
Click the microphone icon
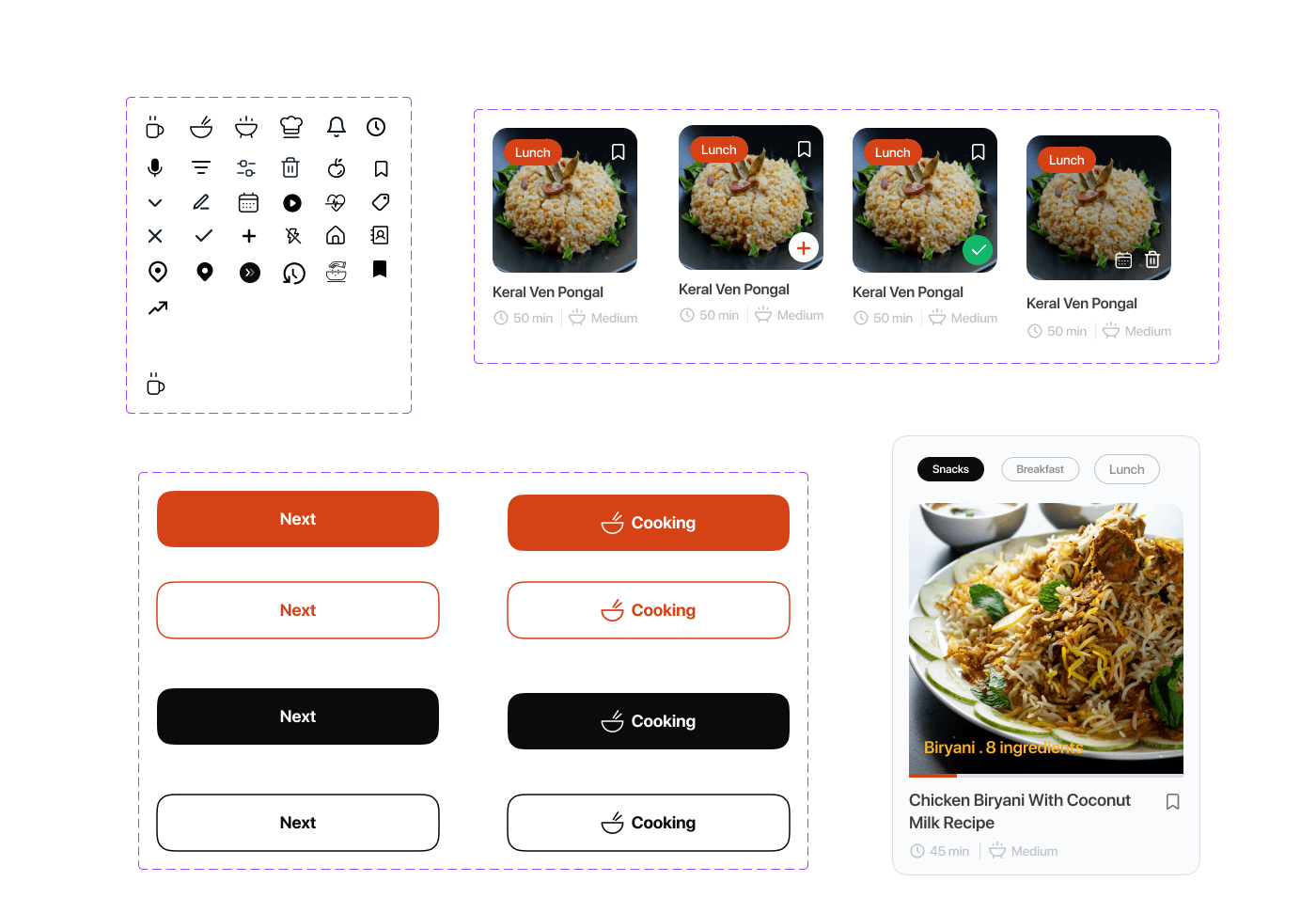coord(155,167)
